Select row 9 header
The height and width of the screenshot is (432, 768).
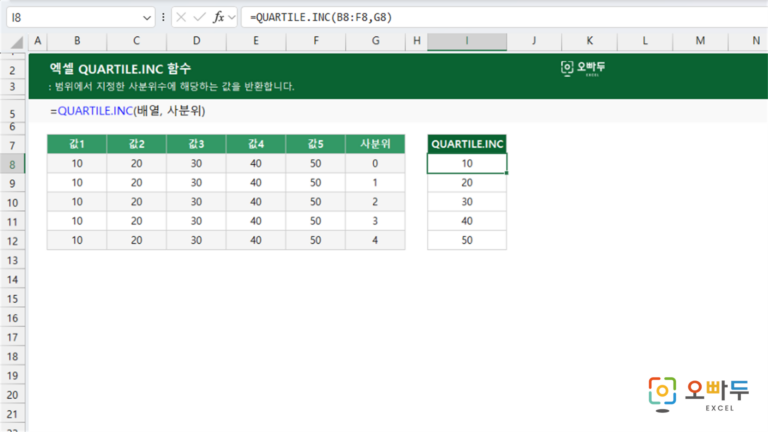(13, 183)
